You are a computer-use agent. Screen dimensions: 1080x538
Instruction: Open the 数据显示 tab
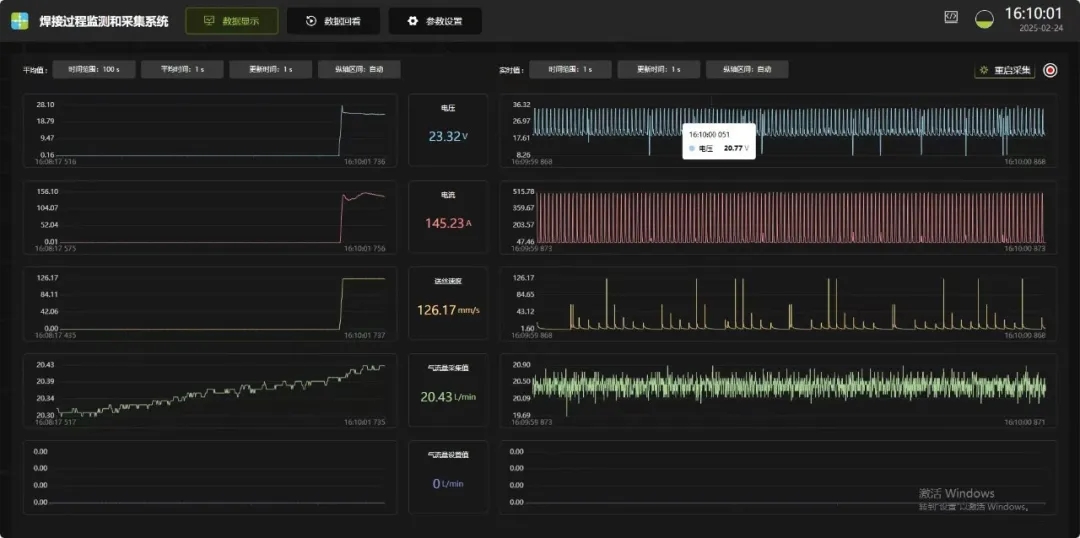231,21
